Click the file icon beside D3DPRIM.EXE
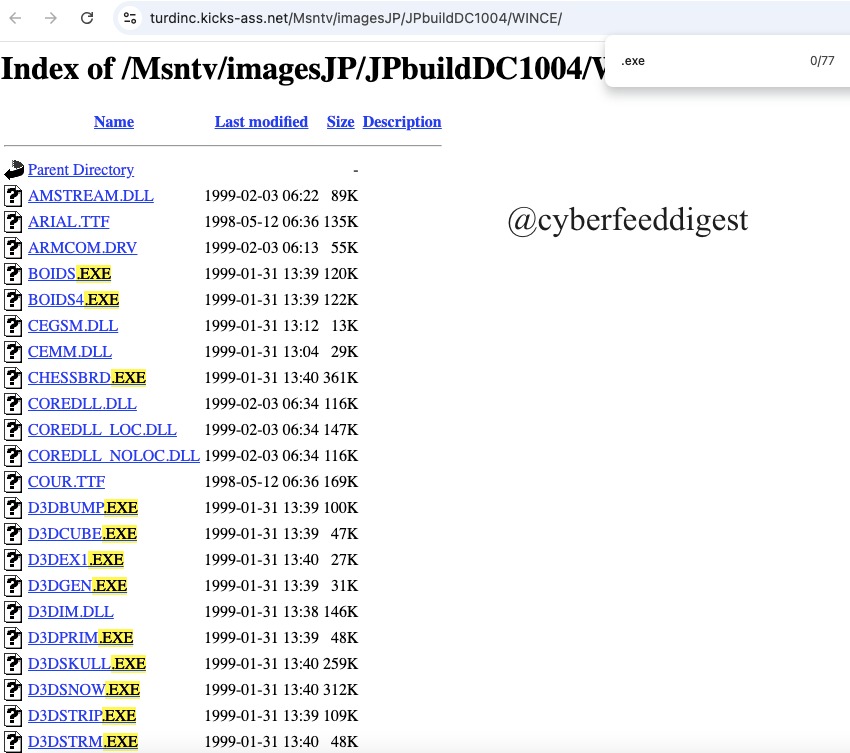The image size is (850, 753). pos(13,638)
